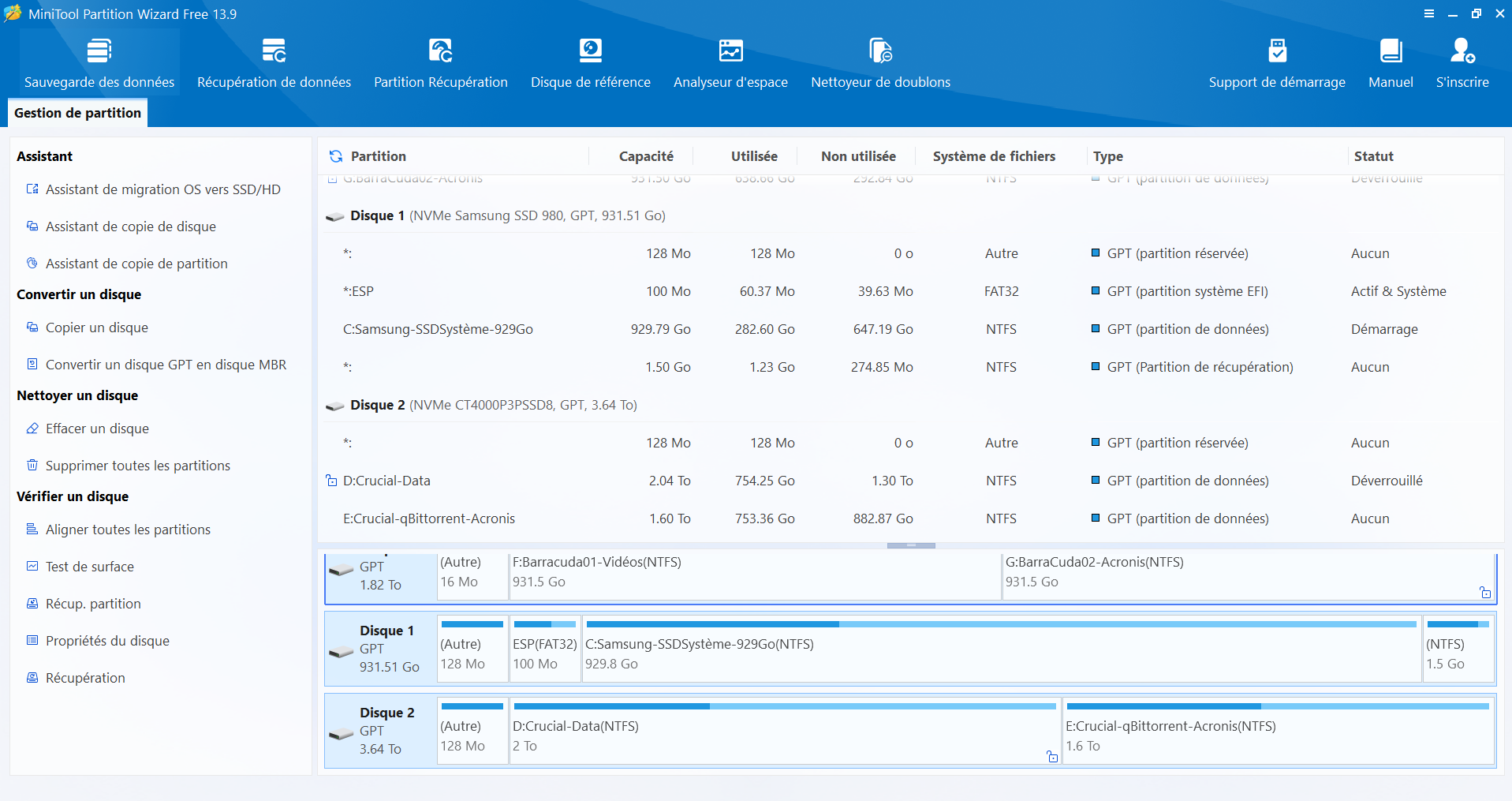Choose Copier un disque
The height and width of the screenshot is (801, 1512).
tap(88, 328)
